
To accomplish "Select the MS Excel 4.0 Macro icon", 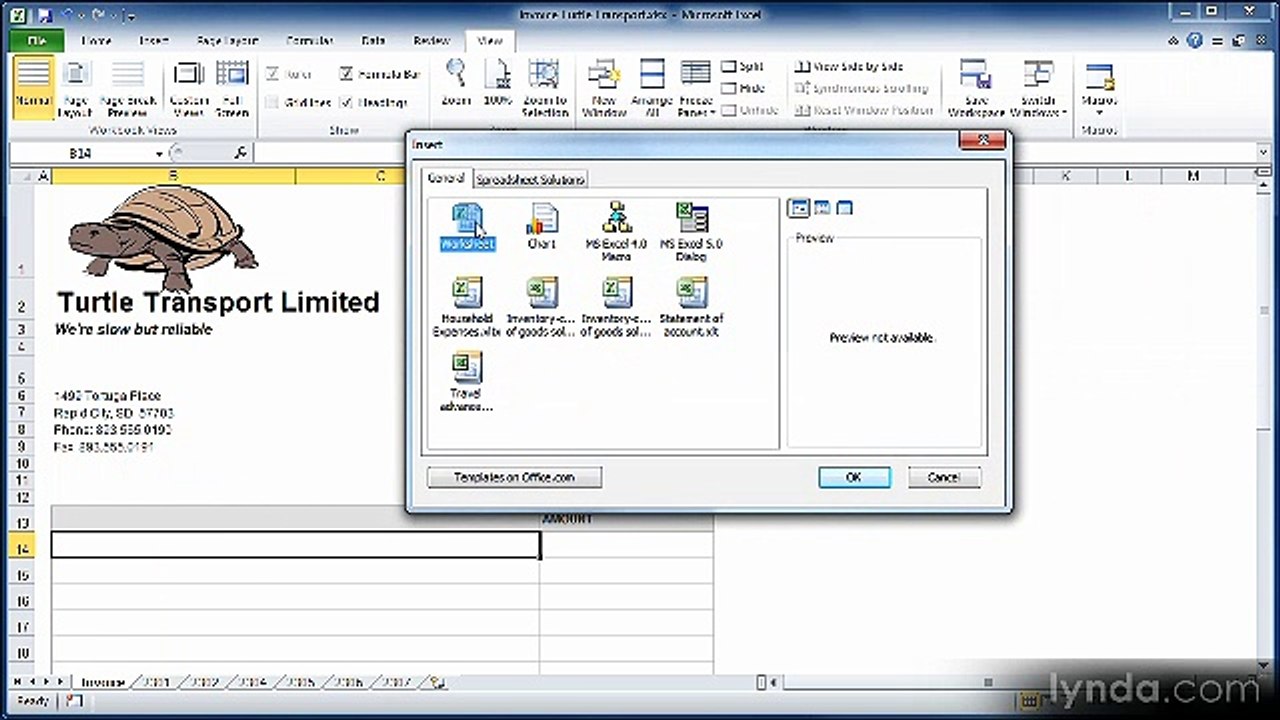I will coord(617,231).
